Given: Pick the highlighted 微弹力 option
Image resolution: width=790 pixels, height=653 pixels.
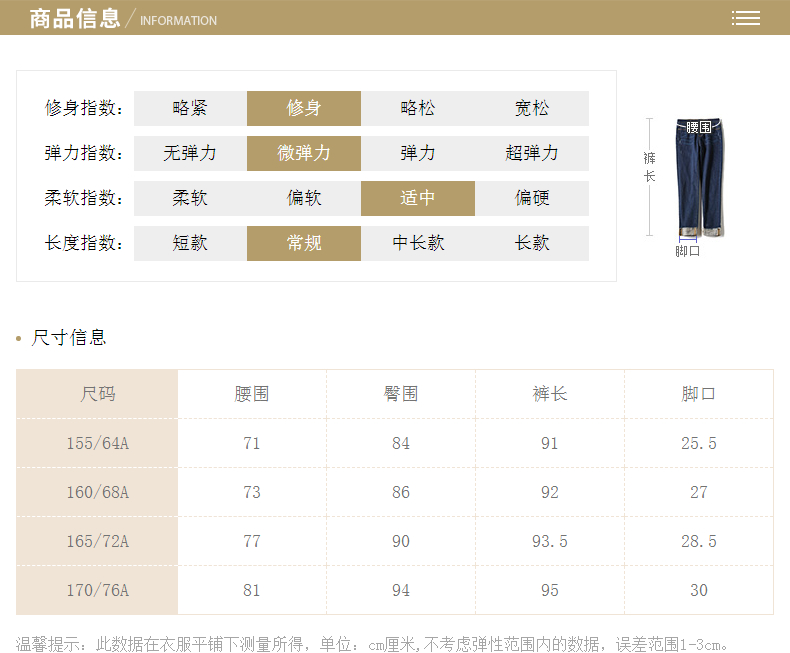Looking at the screenshot, I should [304, 153].
